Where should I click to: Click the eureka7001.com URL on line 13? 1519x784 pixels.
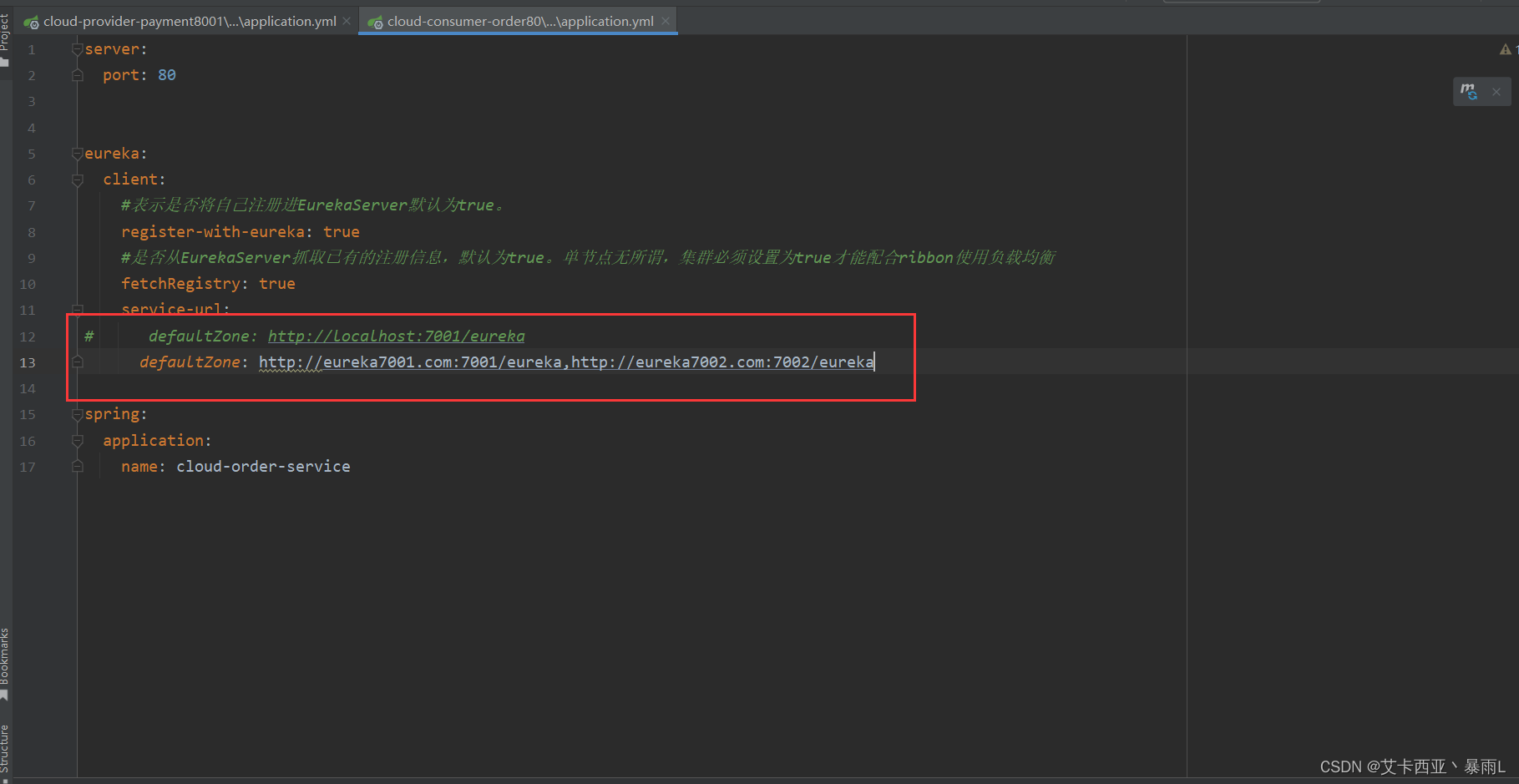[410, 362]
